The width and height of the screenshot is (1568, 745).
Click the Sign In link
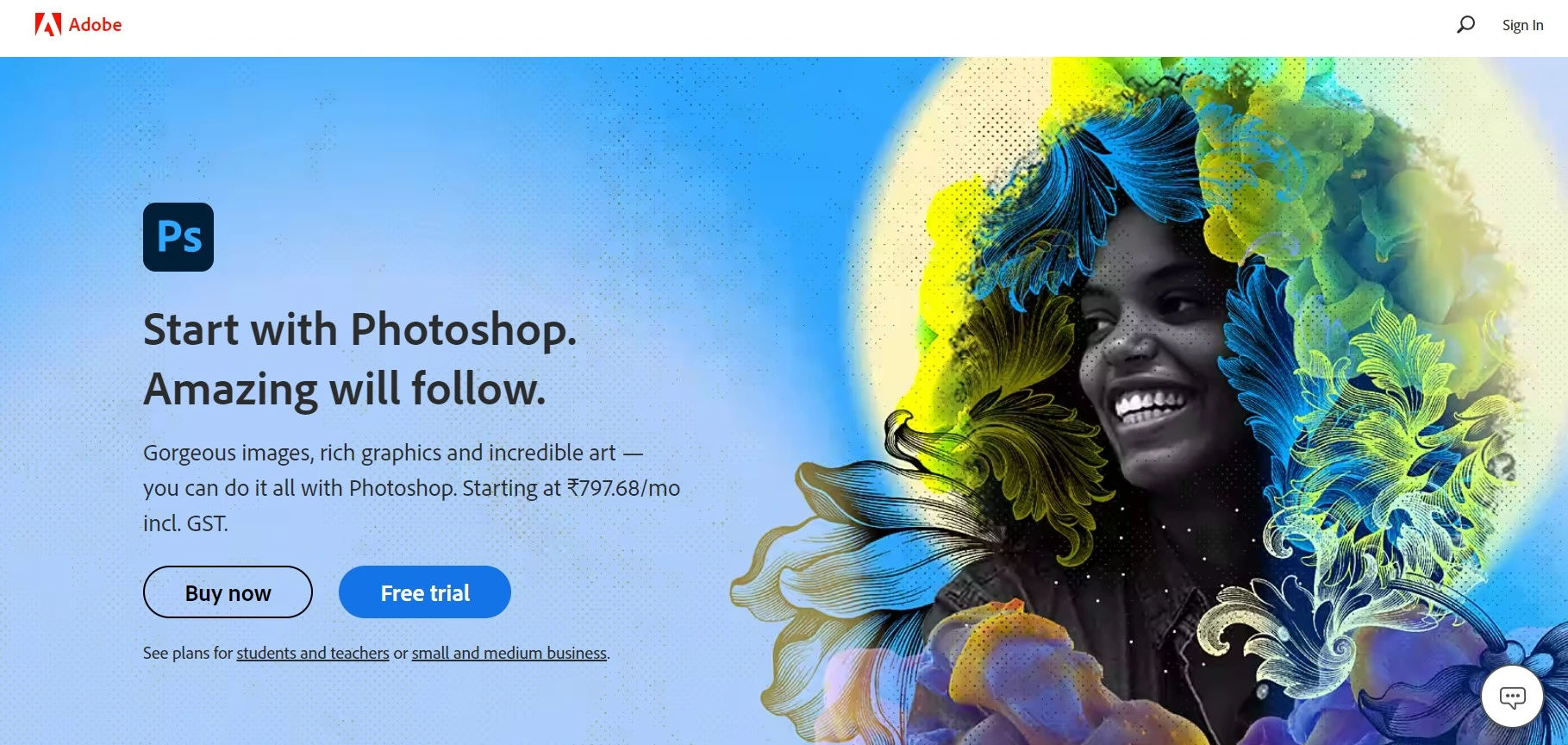[x=1522, y=25]
